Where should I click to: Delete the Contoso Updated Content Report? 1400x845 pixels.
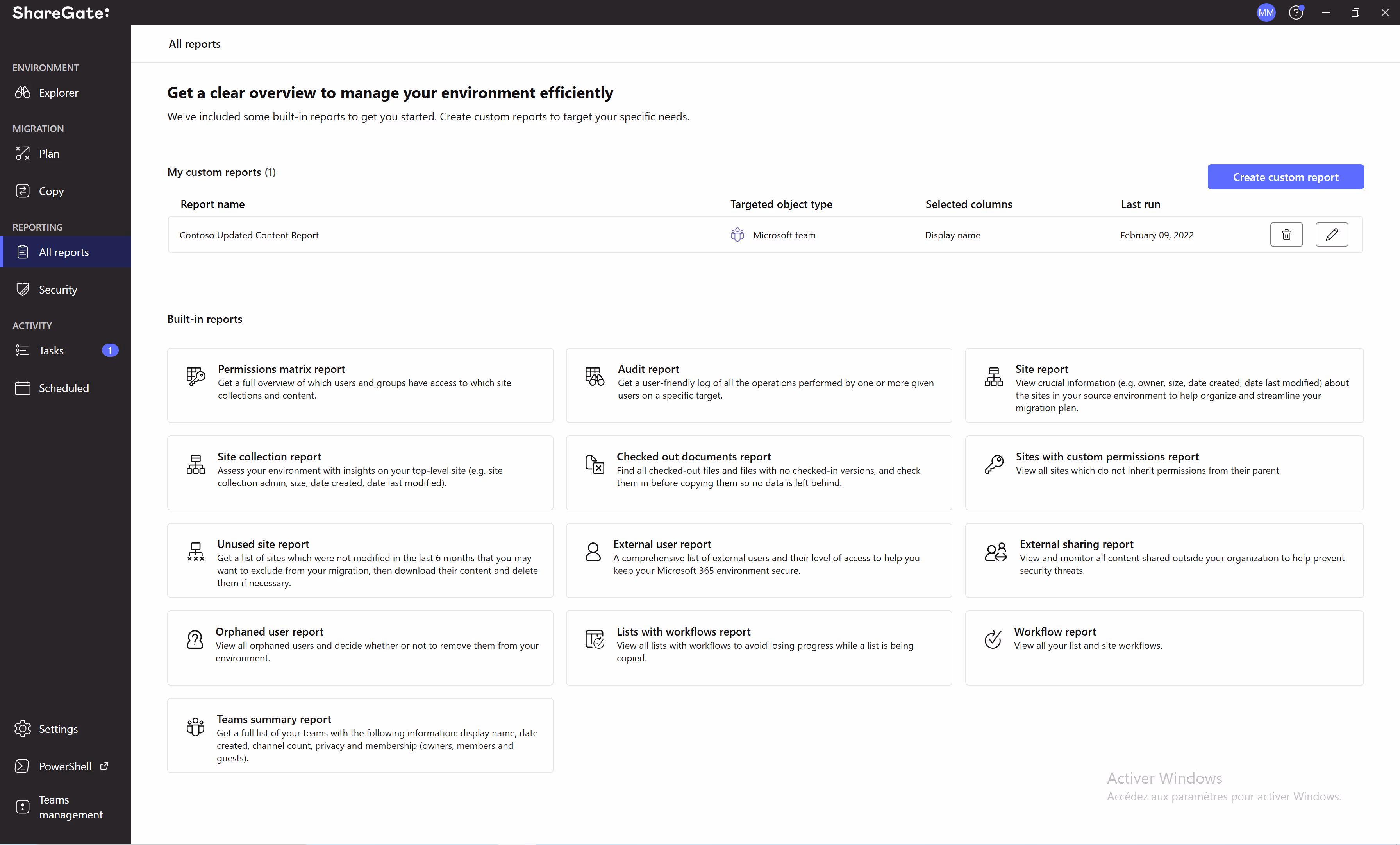coord(1286,235)
